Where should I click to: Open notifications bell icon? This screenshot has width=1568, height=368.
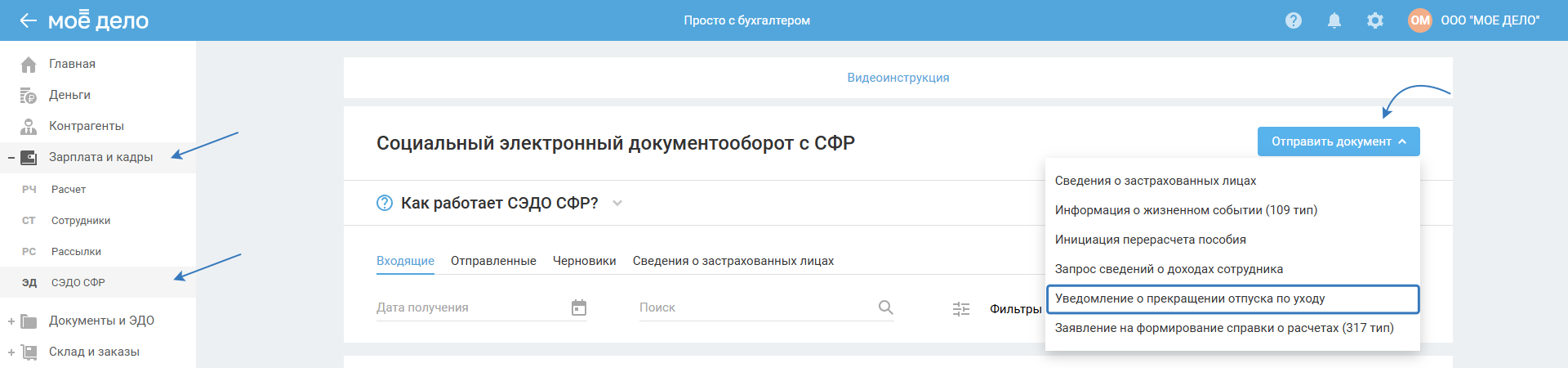[1334, 20]
